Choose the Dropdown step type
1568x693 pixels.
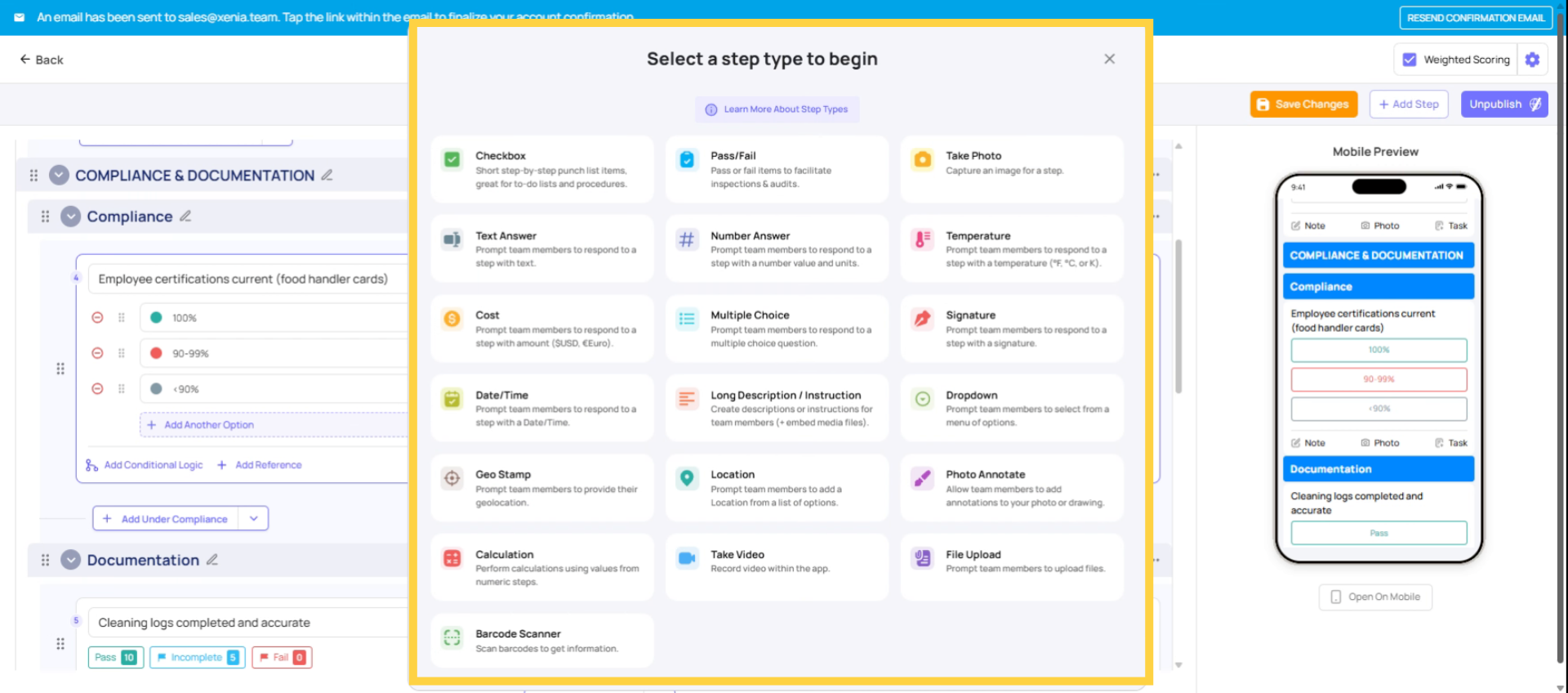click(x=1012, y=408)
